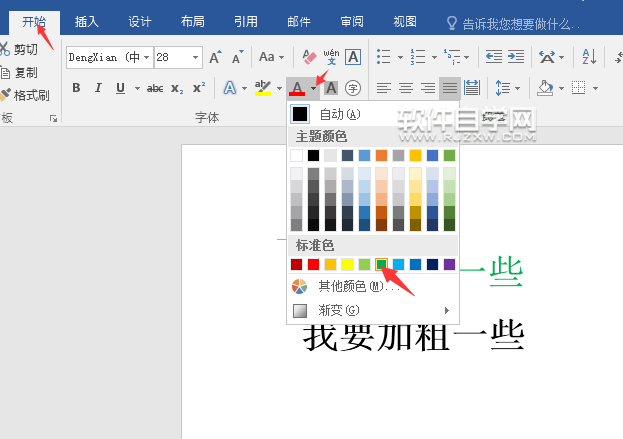Image resolution: width=623 pixels, height=439 pixels.
Task: Open the highlight color dropdown arrow
Action: 279,88
